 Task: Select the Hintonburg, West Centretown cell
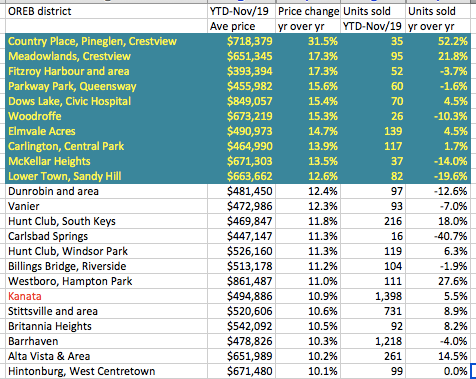(x=106, y=371)
